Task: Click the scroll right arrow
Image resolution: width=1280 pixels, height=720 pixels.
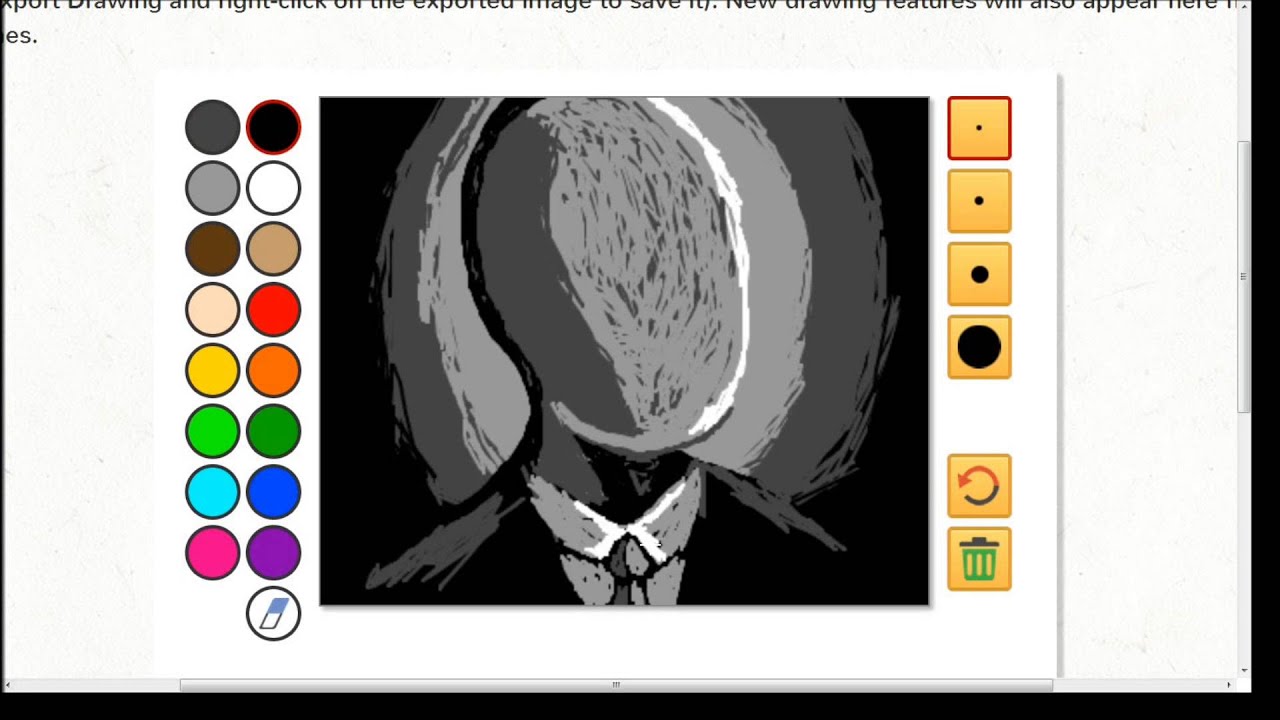Action: [1229, 685]
